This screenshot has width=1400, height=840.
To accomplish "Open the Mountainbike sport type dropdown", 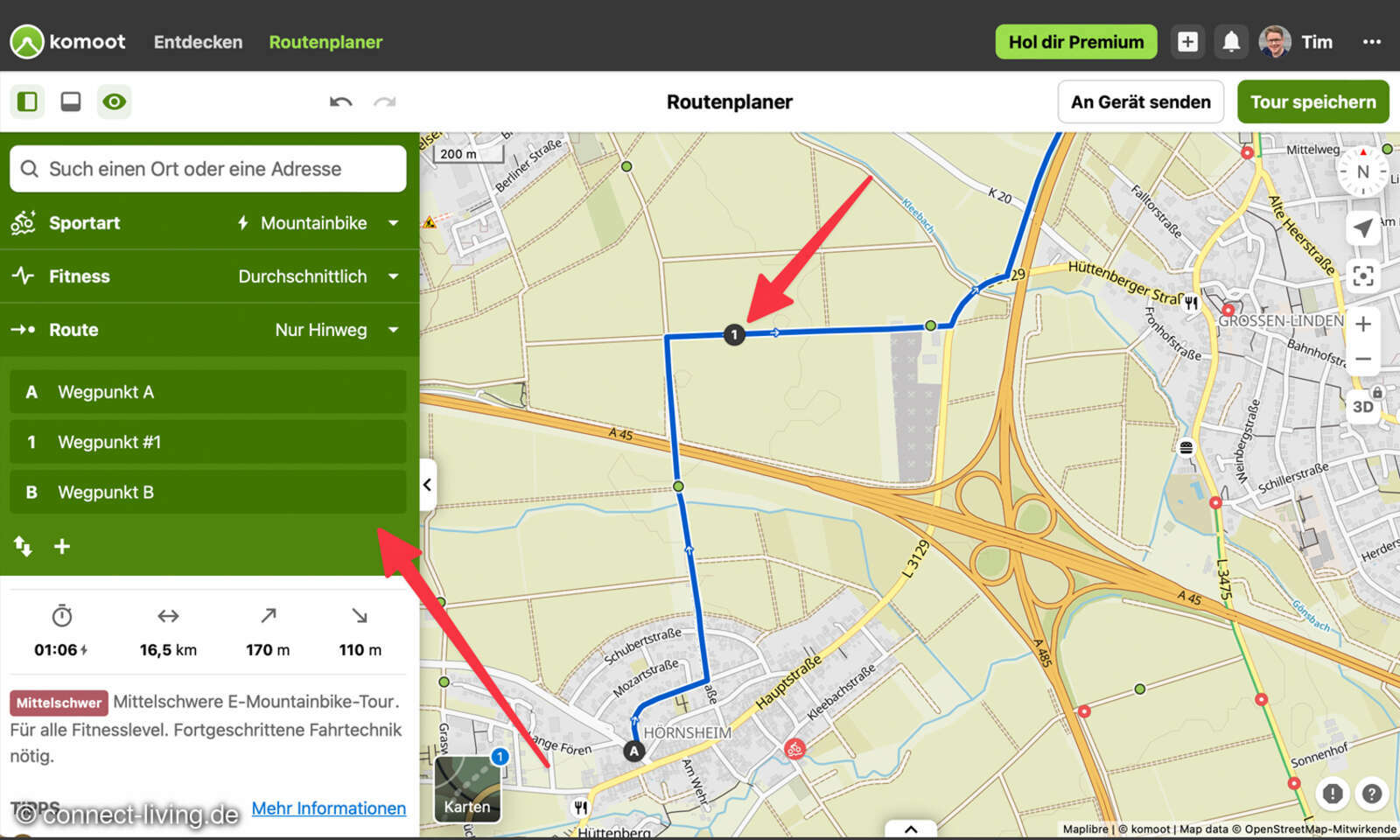I will [318, 223].
